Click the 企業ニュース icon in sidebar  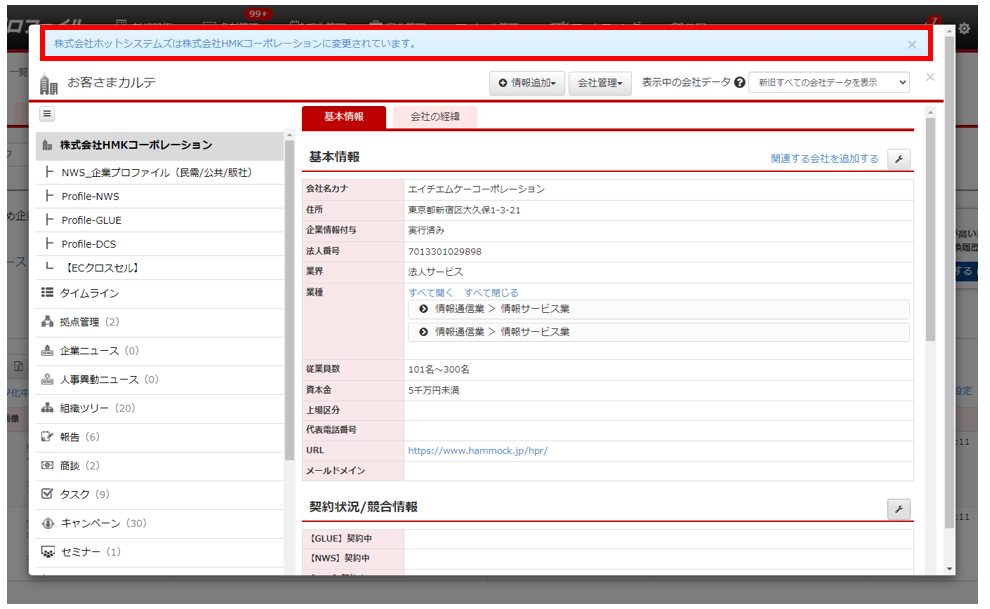click(x=47, y=351)
